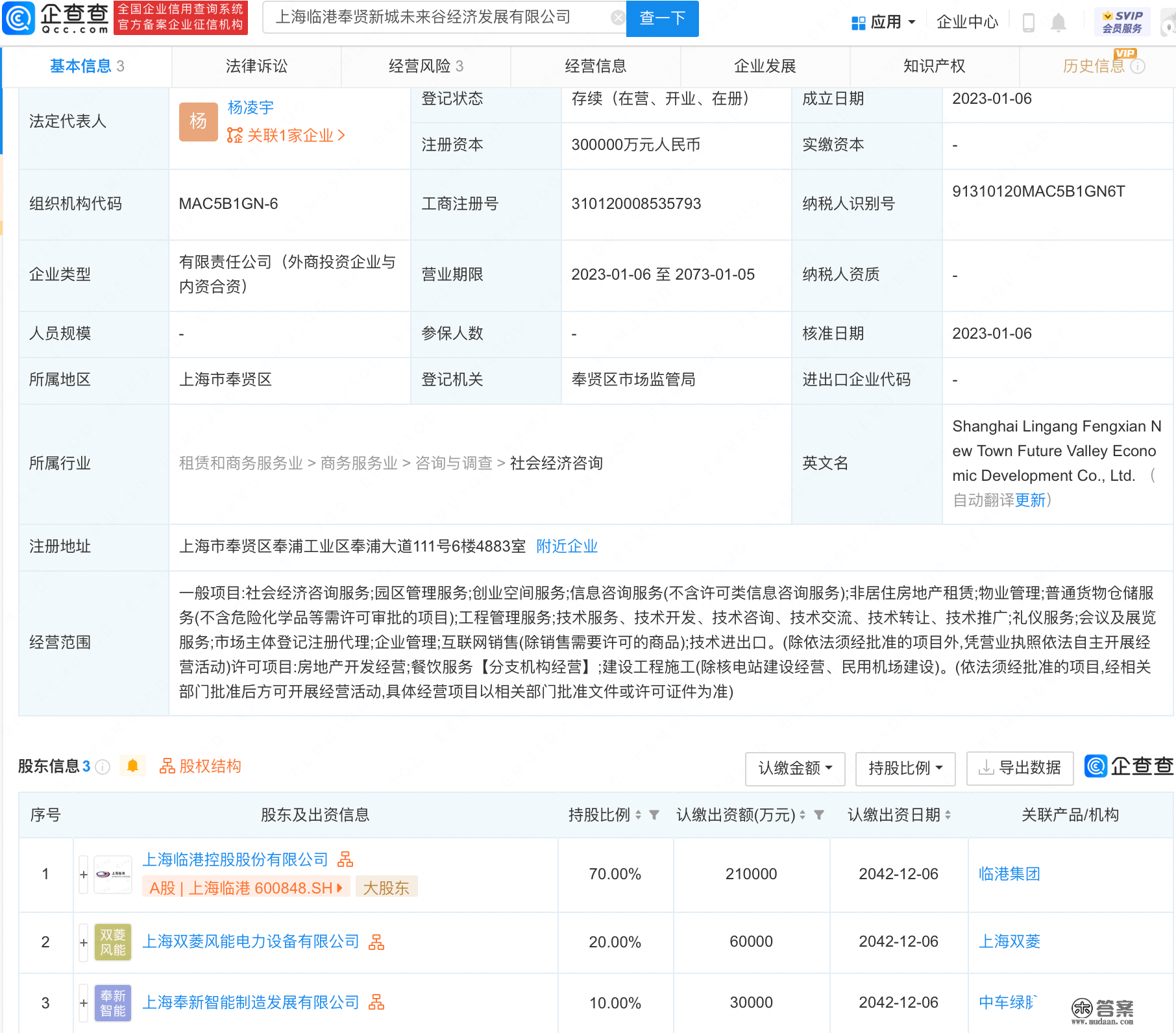Click industry breadcrumb 租赁和商务服务业

click(241, 463)
